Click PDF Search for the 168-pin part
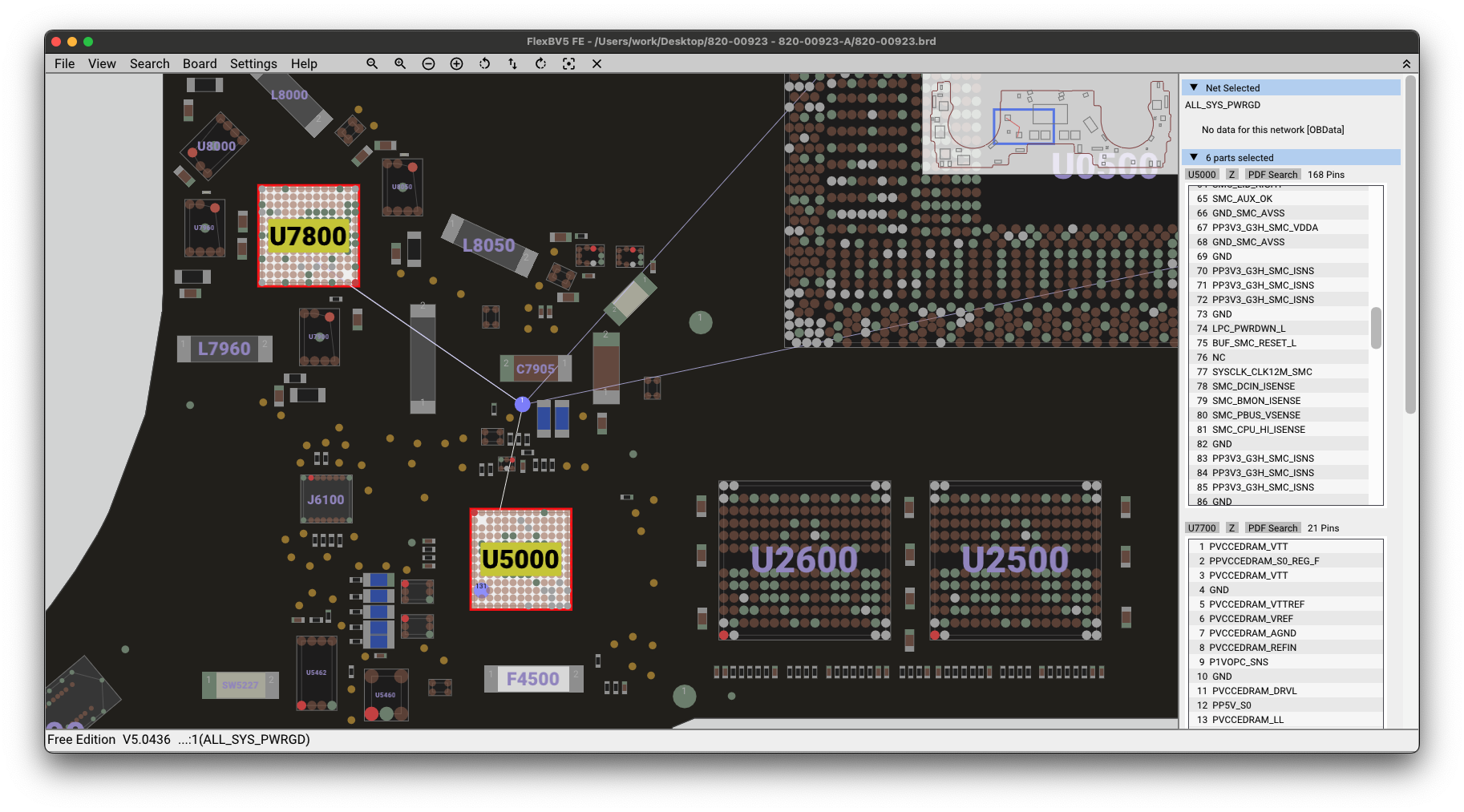Screen dimensions: 1464x812 [1272, 174]
